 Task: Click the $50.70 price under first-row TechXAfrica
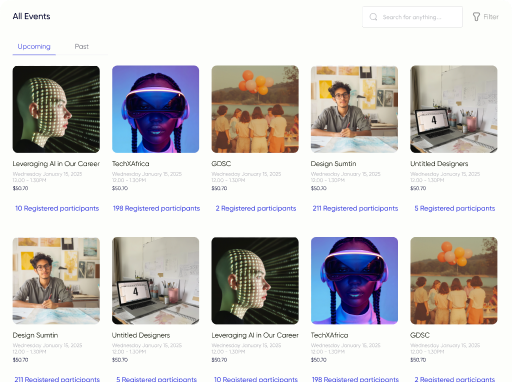point(120,188)
